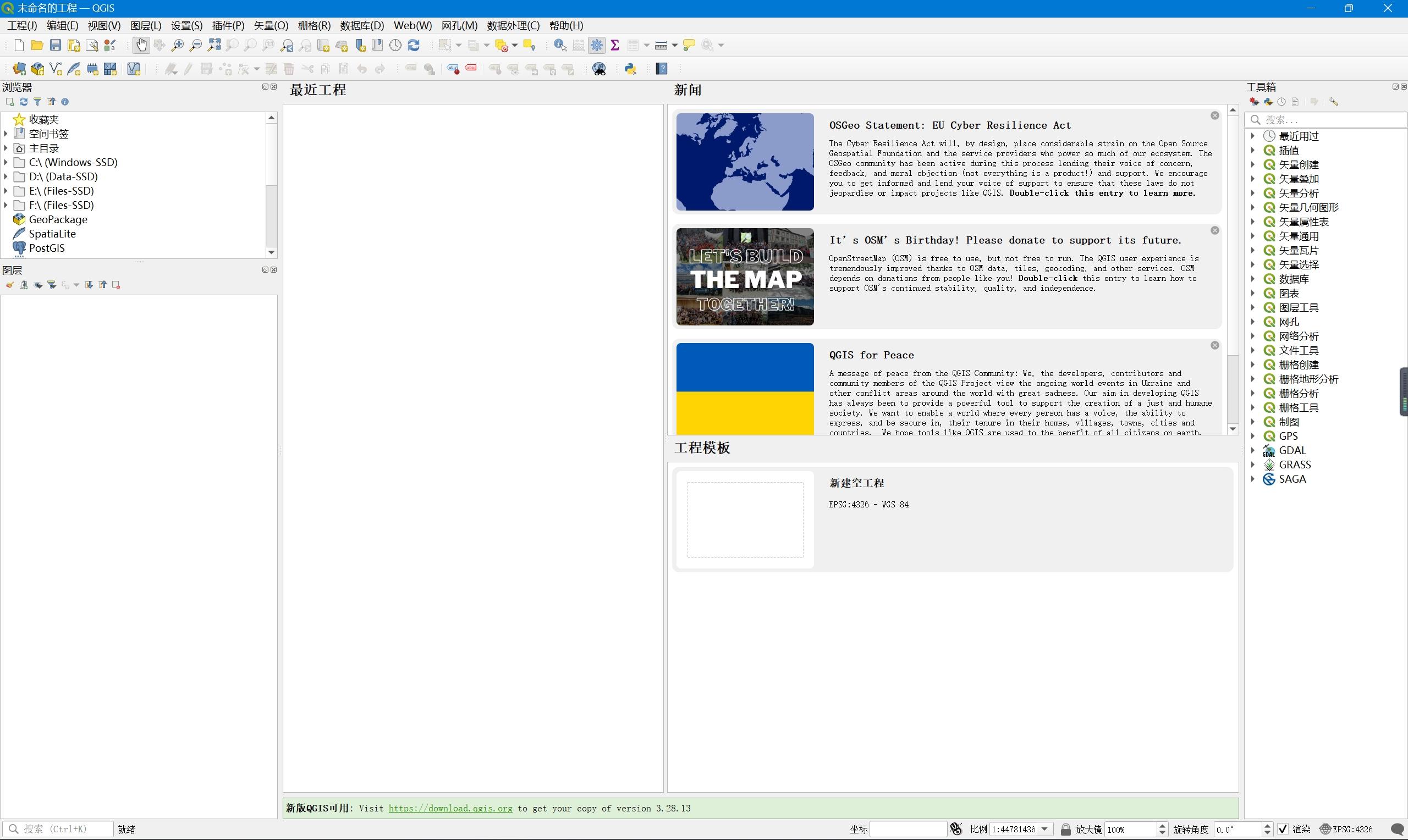Click the toolbox History clock icon
The image size is (1408, 840).
[x=1281, y=102]
